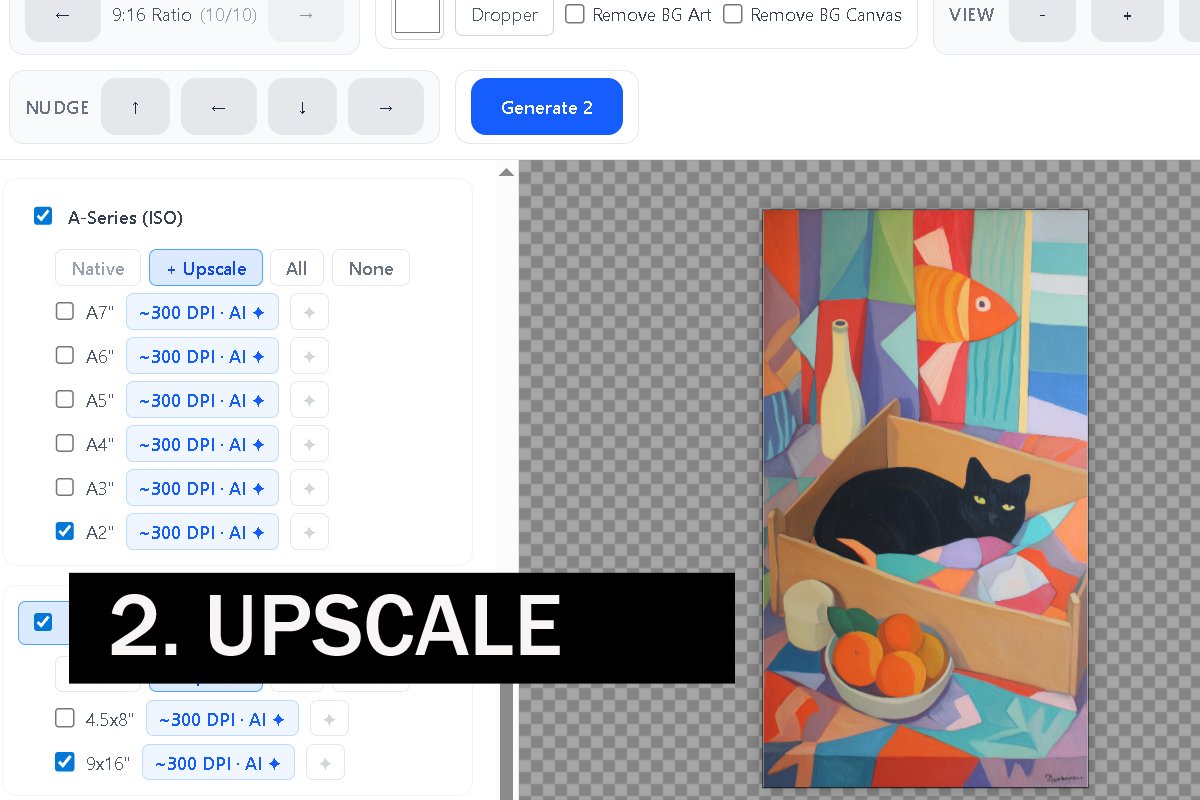Click the sidebar scrollbar up arrow
Viewport: 1200px width, 800px height.
(507, 172)
